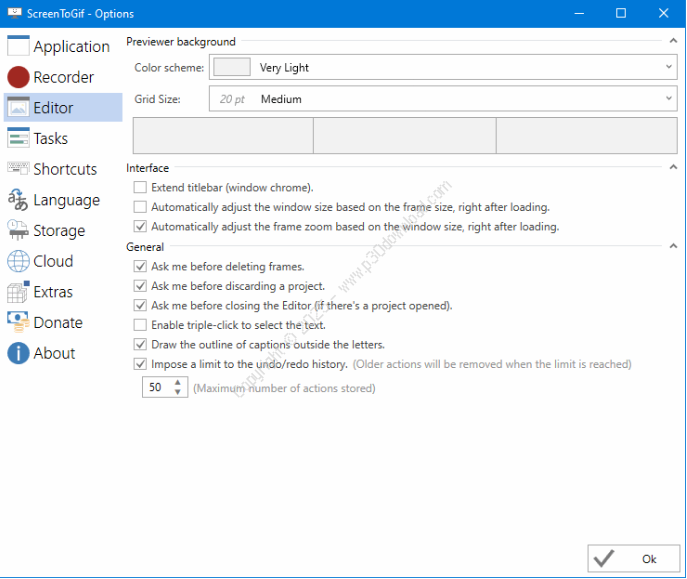The height and width of the screenshot is (579, 687).
Task: Select the Extras icon in sidebar
Action: coord(18,292)
